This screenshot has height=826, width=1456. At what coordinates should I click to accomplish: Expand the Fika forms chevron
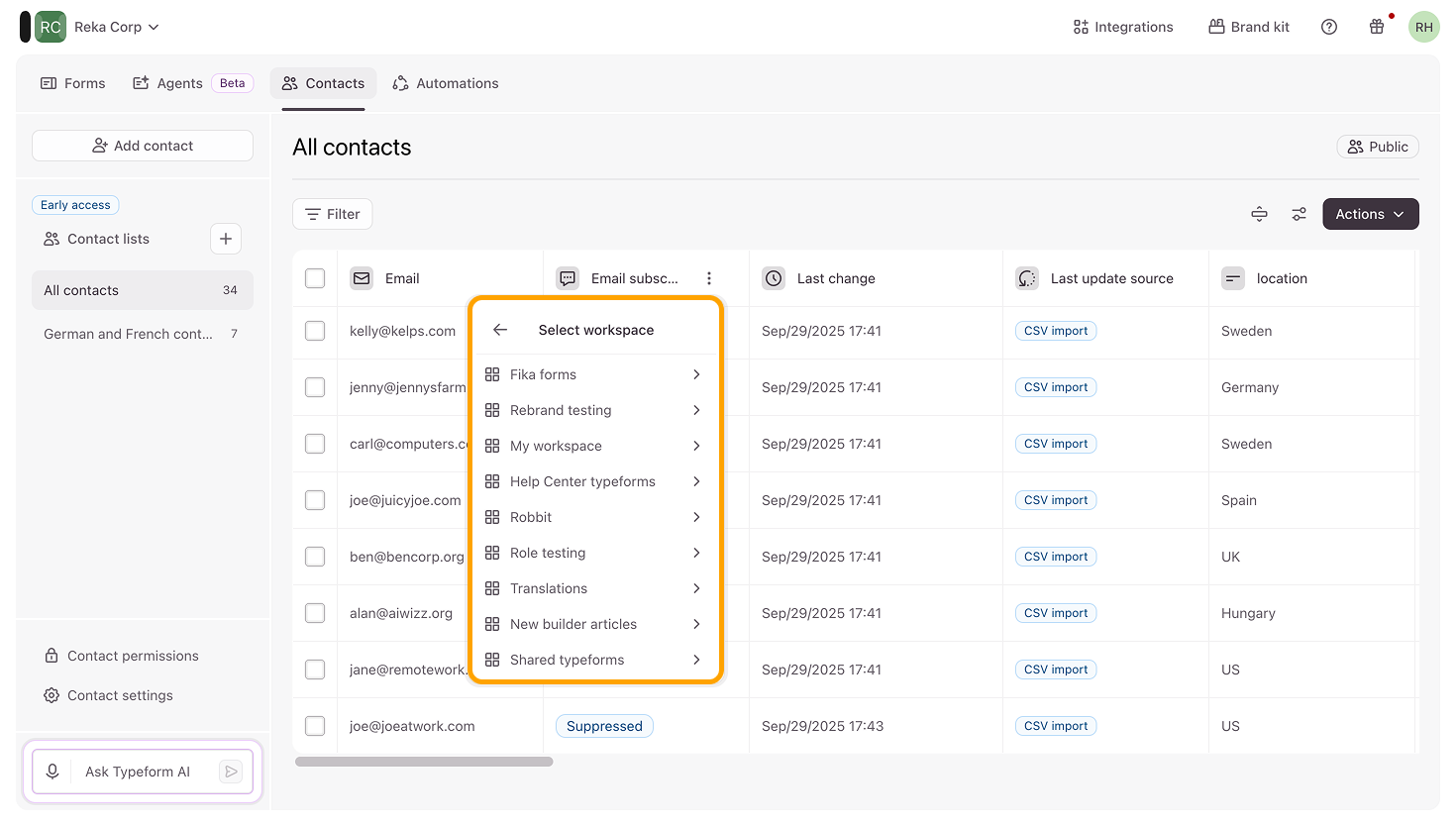click(x=696, y=374)
